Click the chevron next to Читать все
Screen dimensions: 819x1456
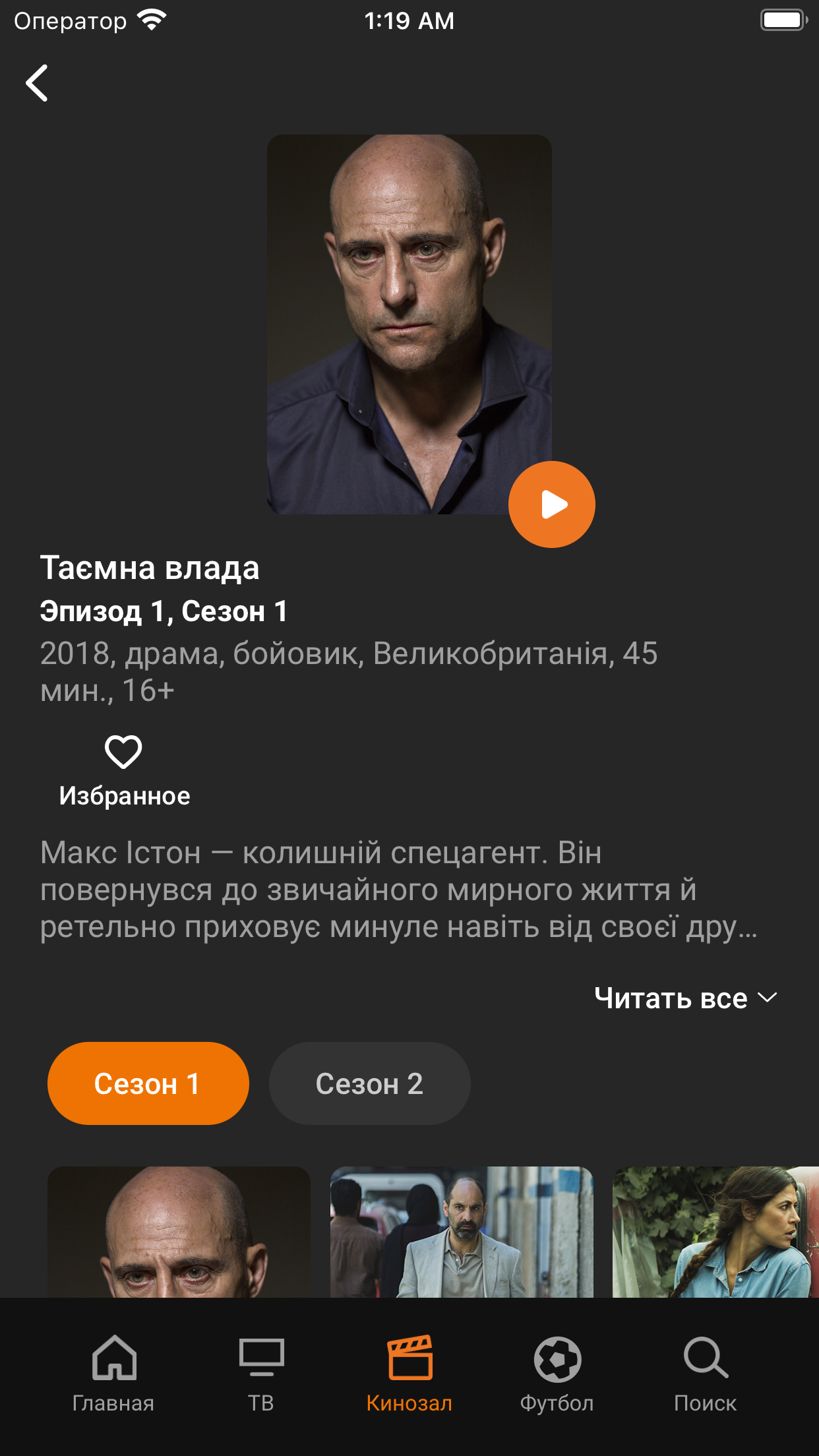[768, 998]
